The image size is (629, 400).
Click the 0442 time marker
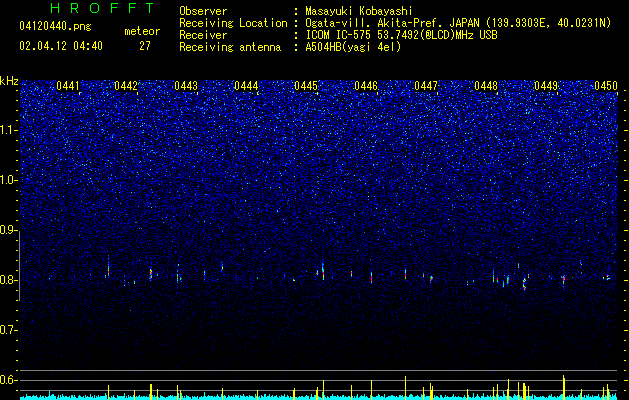tap(126, 86)
